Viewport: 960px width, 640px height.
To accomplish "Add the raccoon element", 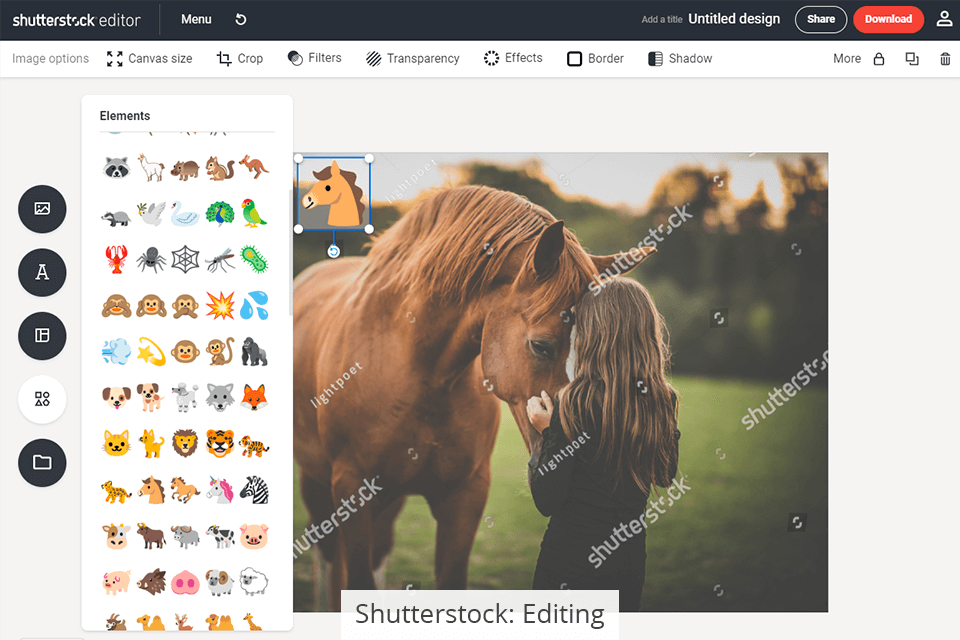I will click(116, 167).
